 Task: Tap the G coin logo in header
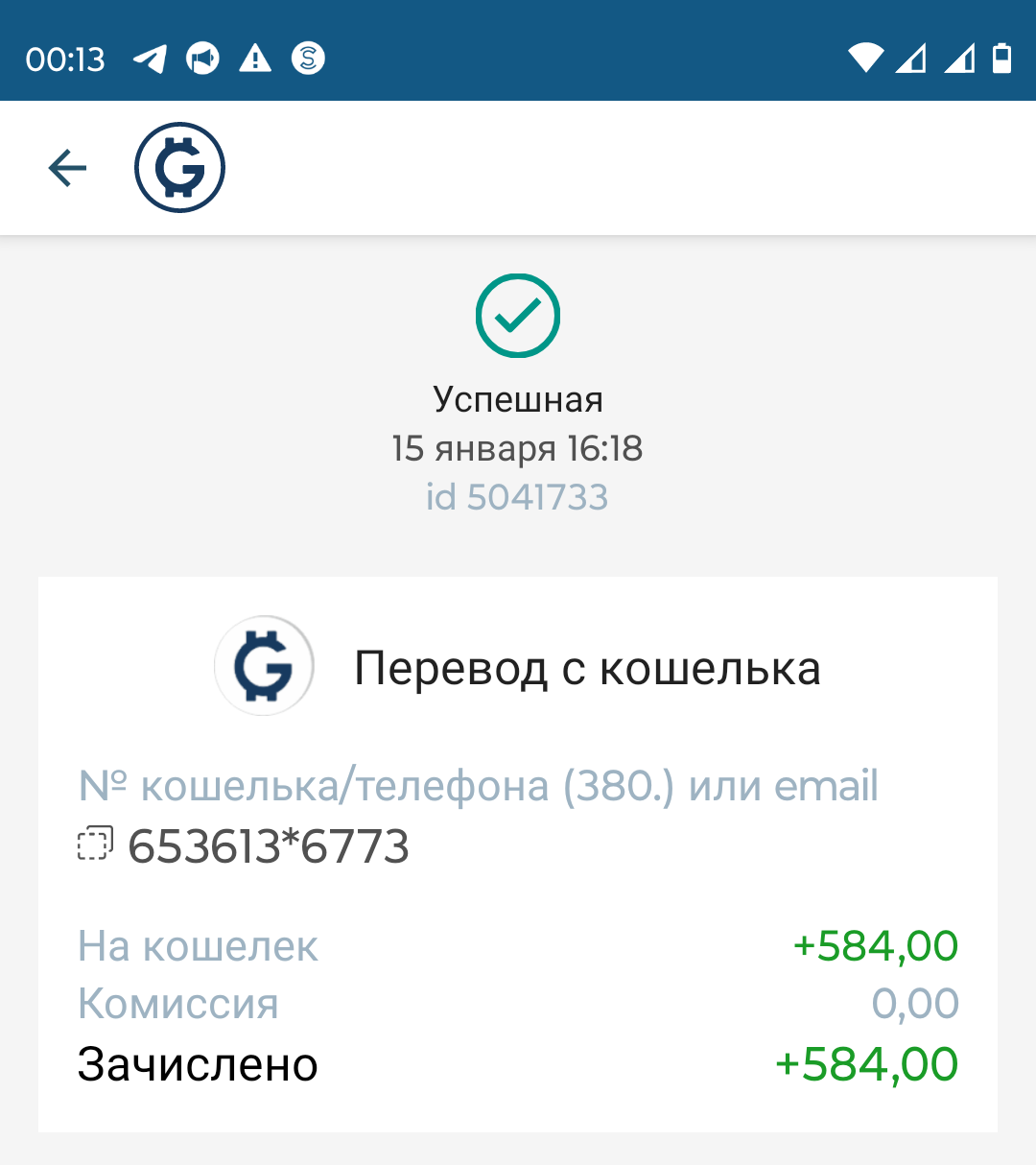[179, 168]
